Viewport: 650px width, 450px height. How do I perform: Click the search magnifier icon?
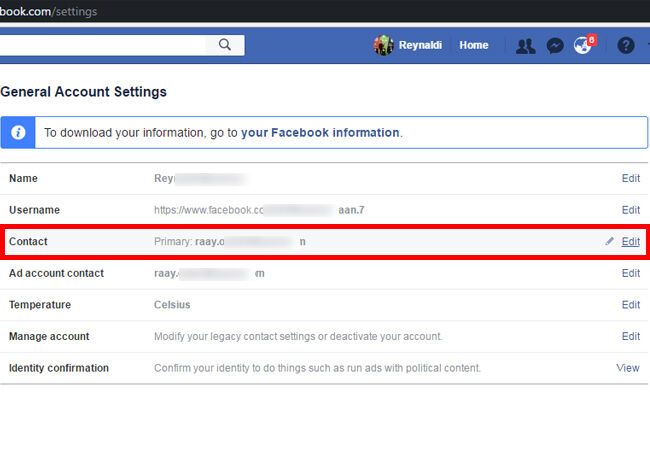pos(225,45)
